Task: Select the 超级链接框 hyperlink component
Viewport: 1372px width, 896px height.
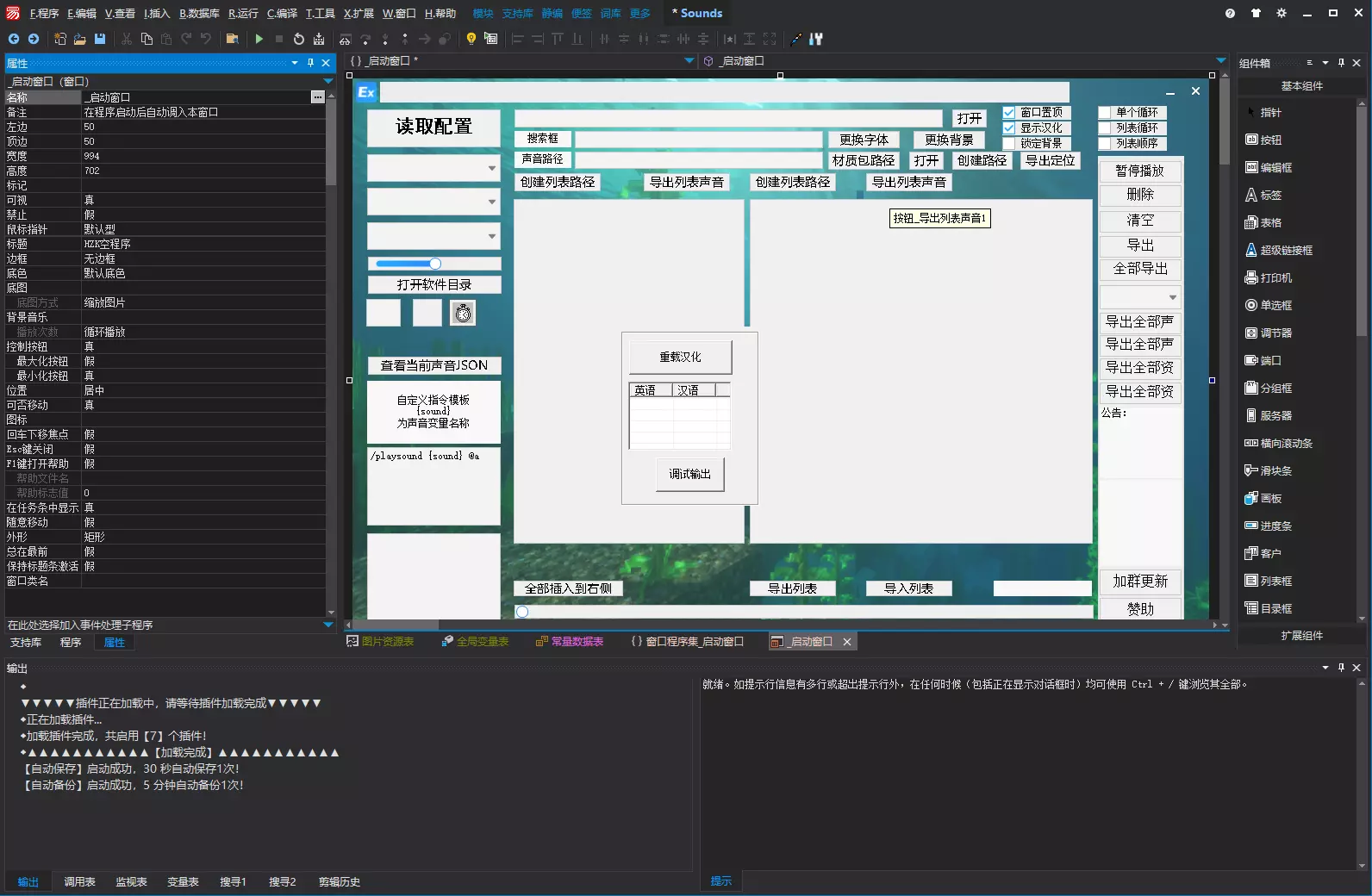Action: point(1280,250)
